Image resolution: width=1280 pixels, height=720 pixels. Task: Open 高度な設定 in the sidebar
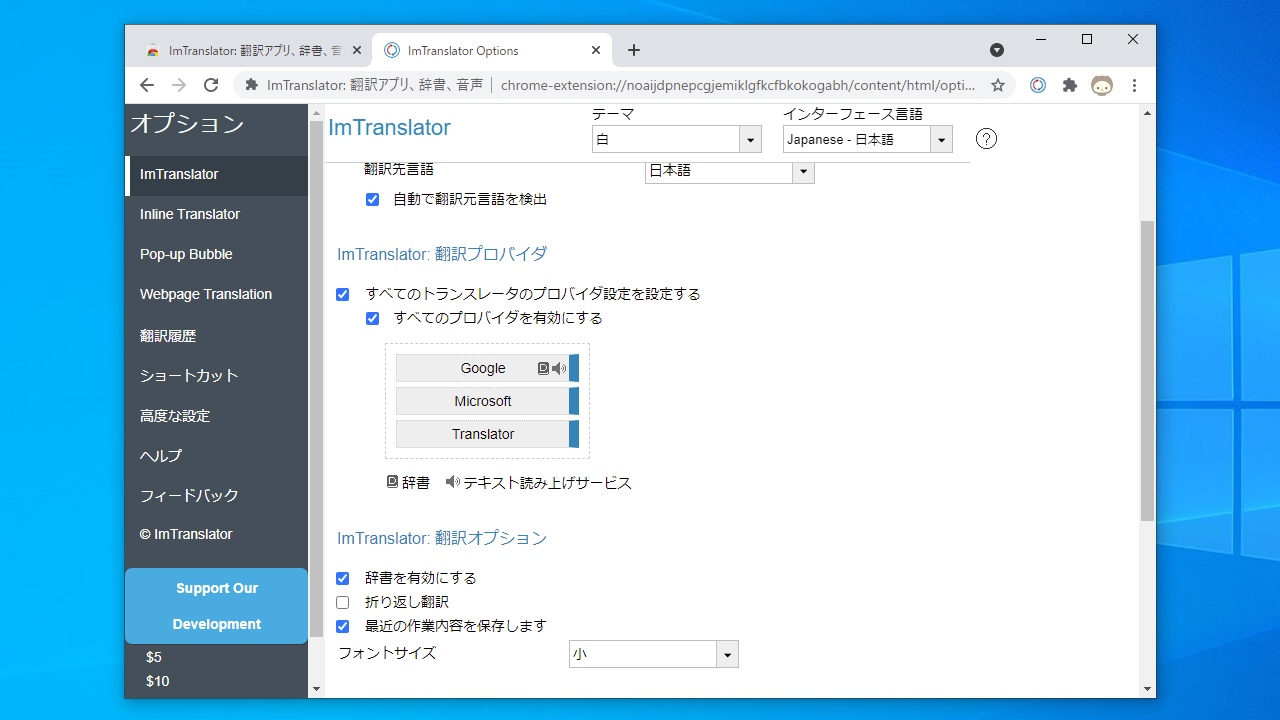217,416
